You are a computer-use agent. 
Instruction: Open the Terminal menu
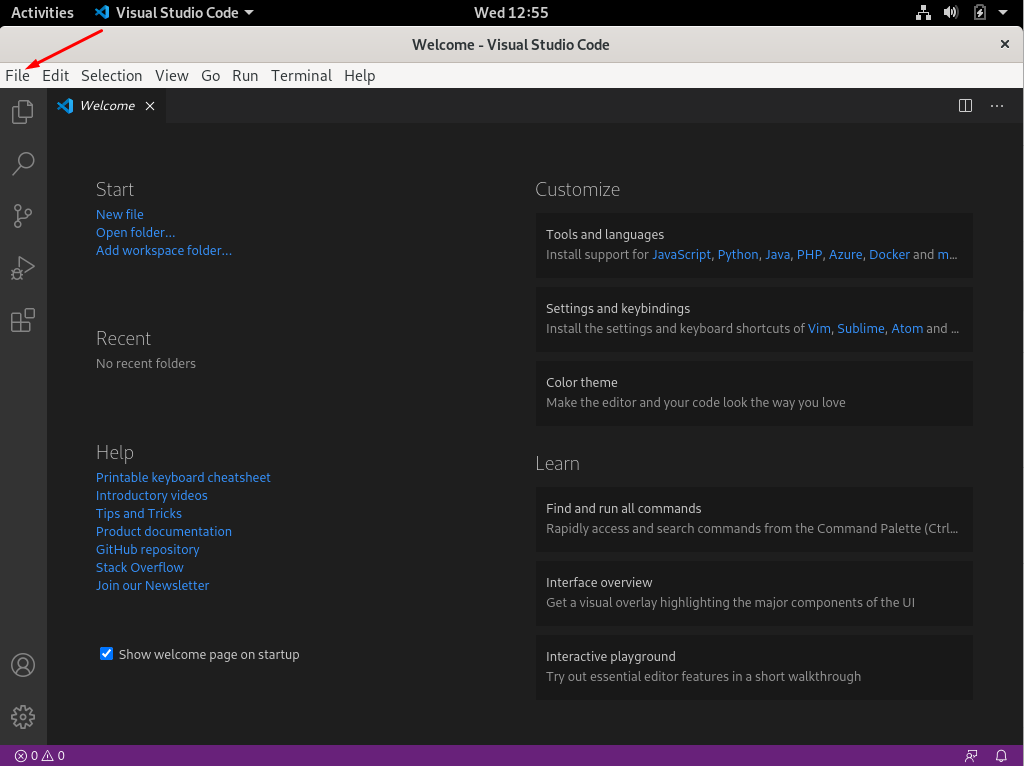pyautogui.click(x=301, y=75)
